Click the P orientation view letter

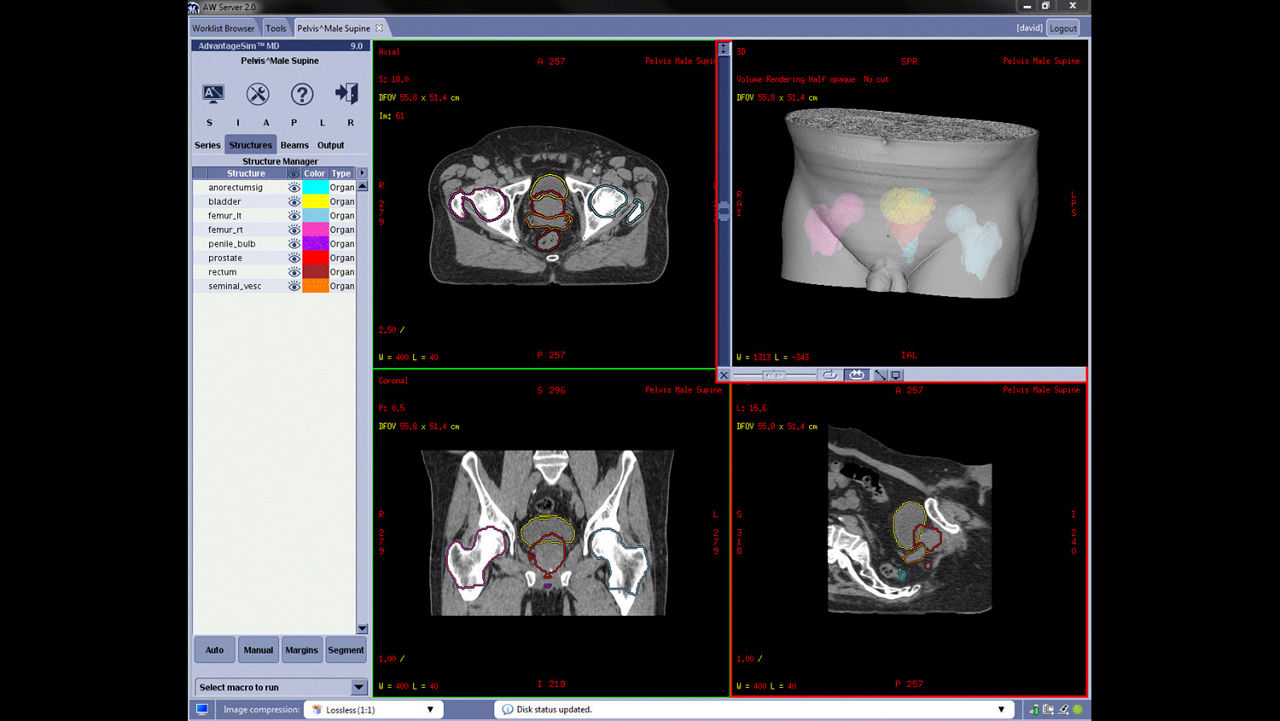pyautogui.click(x=294, y=123)
